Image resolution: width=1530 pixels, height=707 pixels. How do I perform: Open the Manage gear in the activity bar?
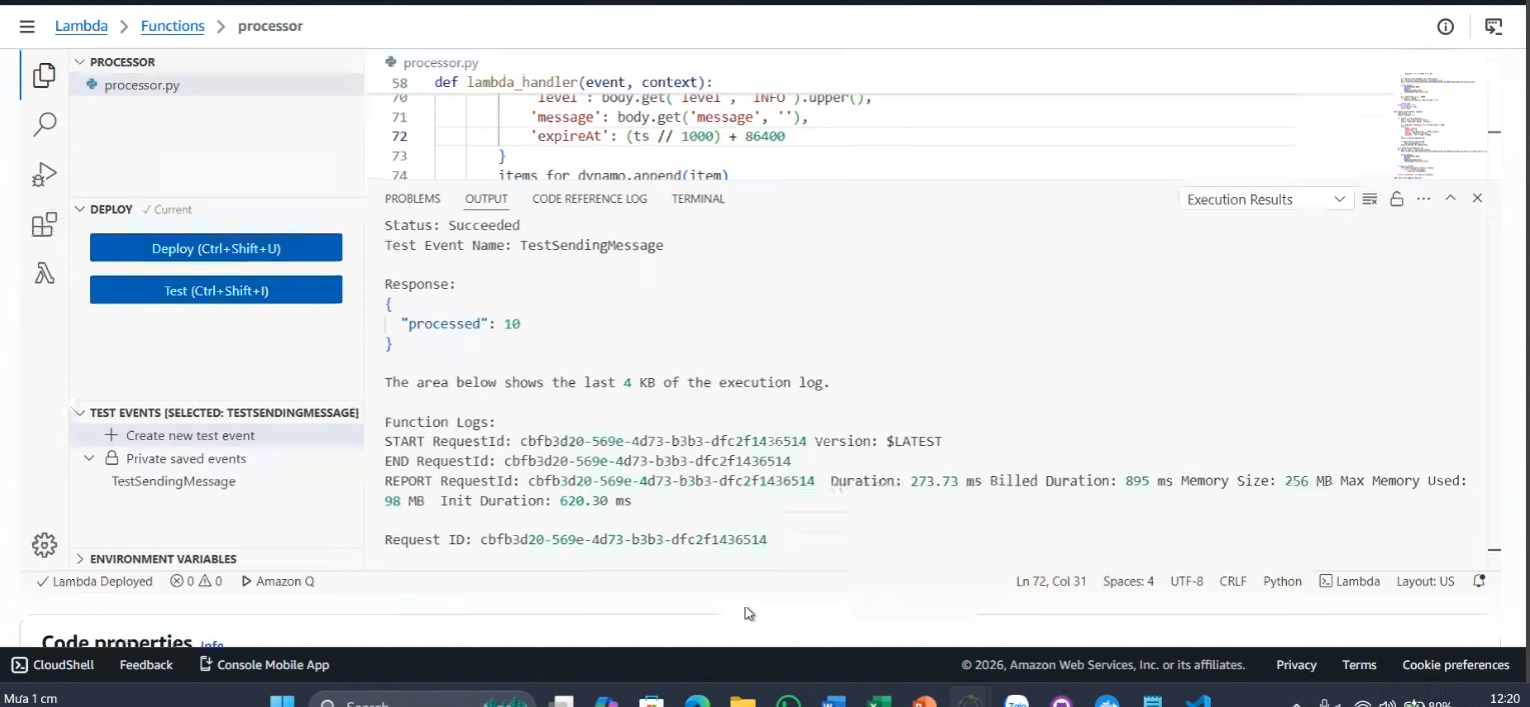point(44,545)
